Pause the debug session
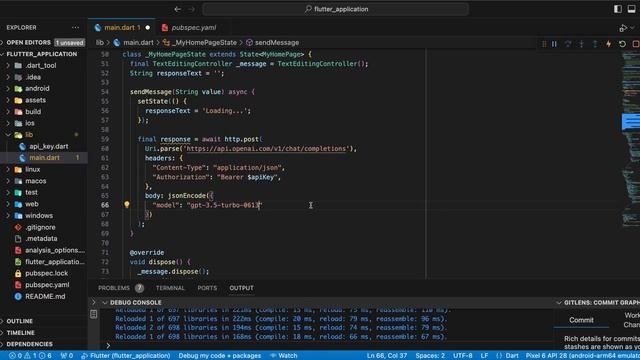 (x=554, y=44)
